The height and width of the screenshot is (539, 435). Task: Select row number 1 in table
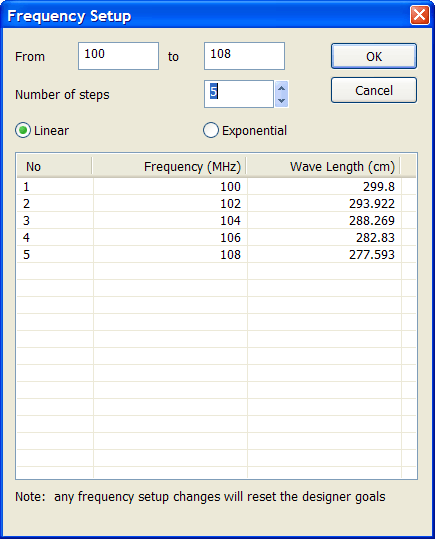tap(26, 187)
